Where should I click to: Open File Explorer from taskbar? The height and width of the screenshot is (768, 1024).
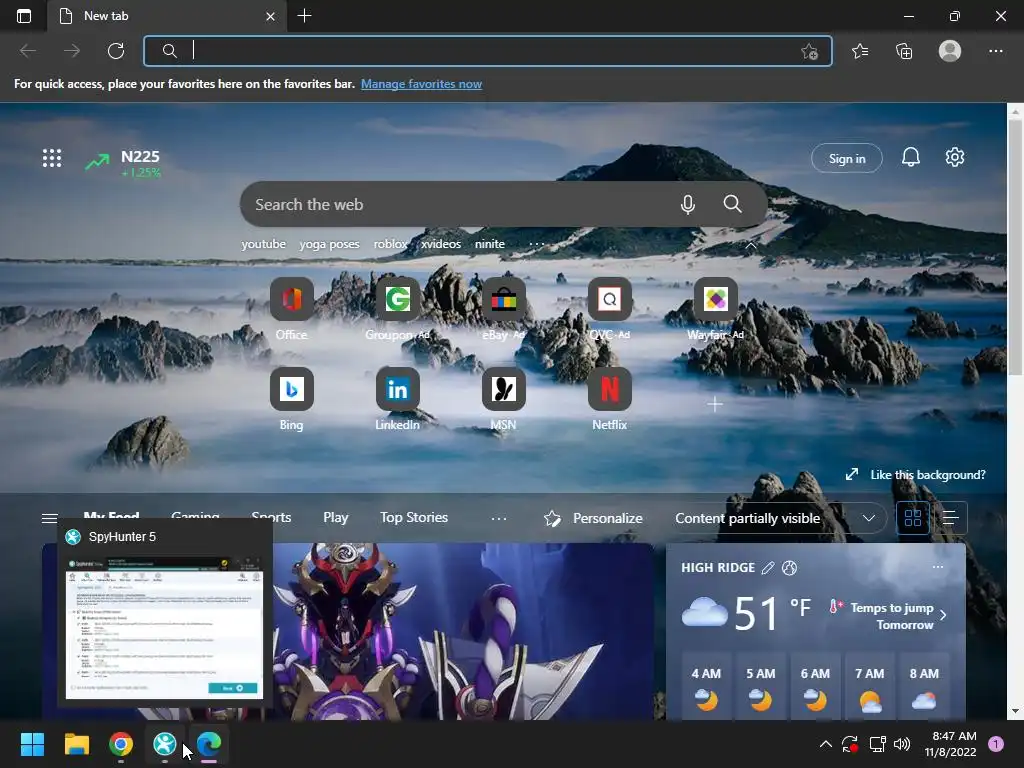[76, 744]
